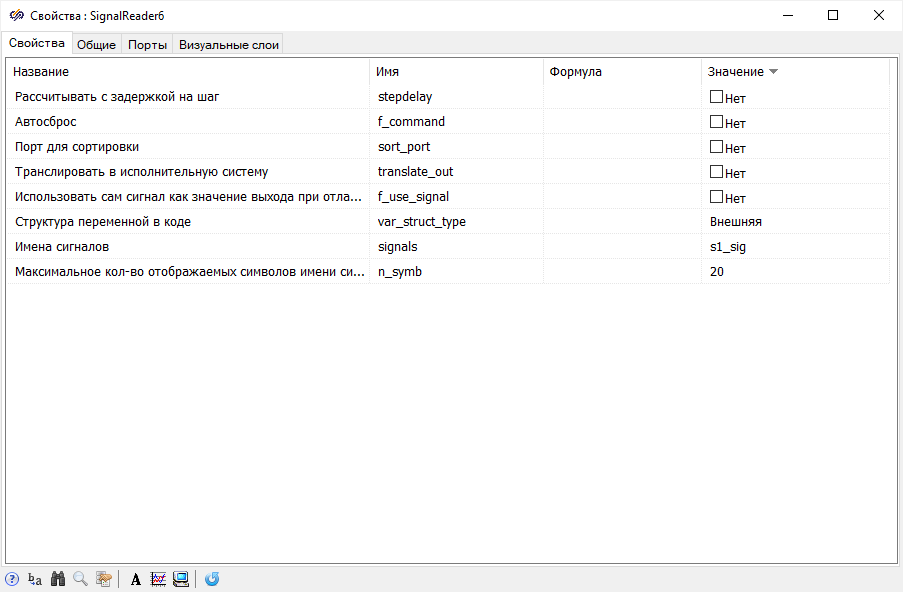Switch to the Визуальные слои tab
Viewport: 903px width, 592px height.
[229, 45]
